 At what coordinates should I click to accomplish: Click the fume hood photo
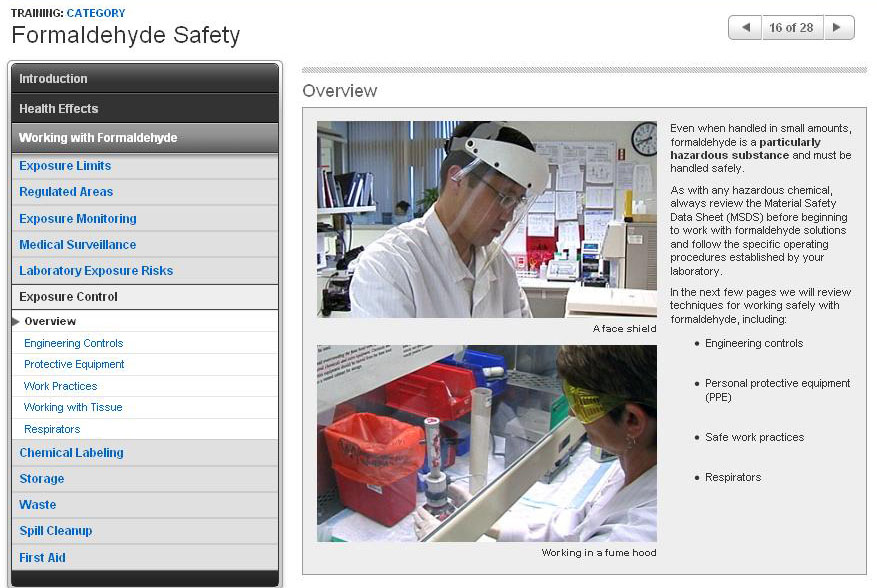tap(486, 443)
